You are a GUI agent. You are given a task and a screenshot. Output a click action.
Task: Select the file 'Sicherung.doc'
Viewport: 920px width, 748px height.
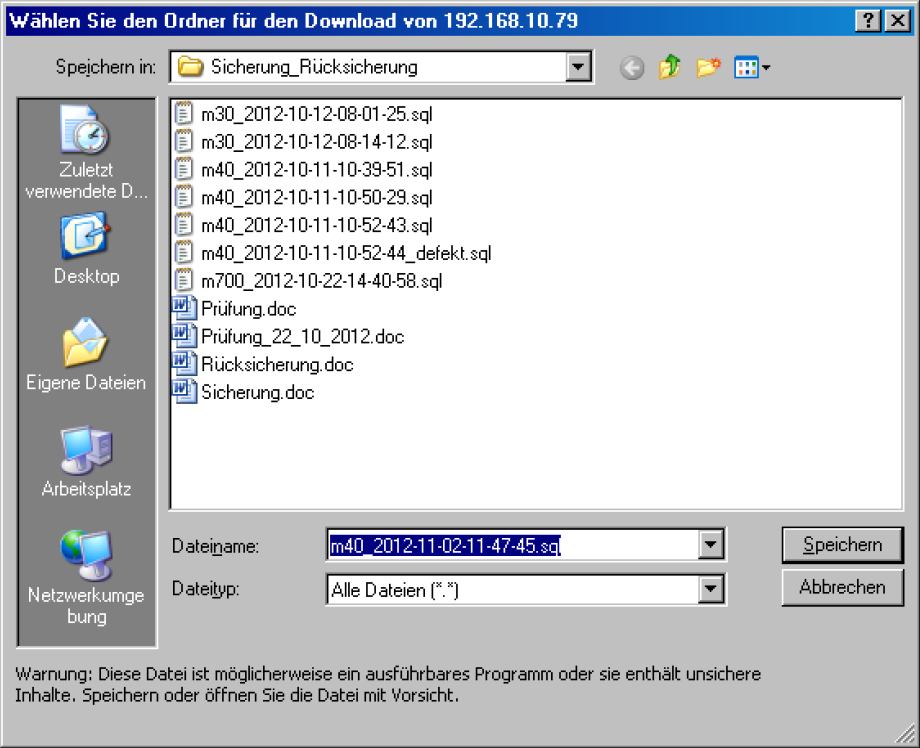(257, 392)
